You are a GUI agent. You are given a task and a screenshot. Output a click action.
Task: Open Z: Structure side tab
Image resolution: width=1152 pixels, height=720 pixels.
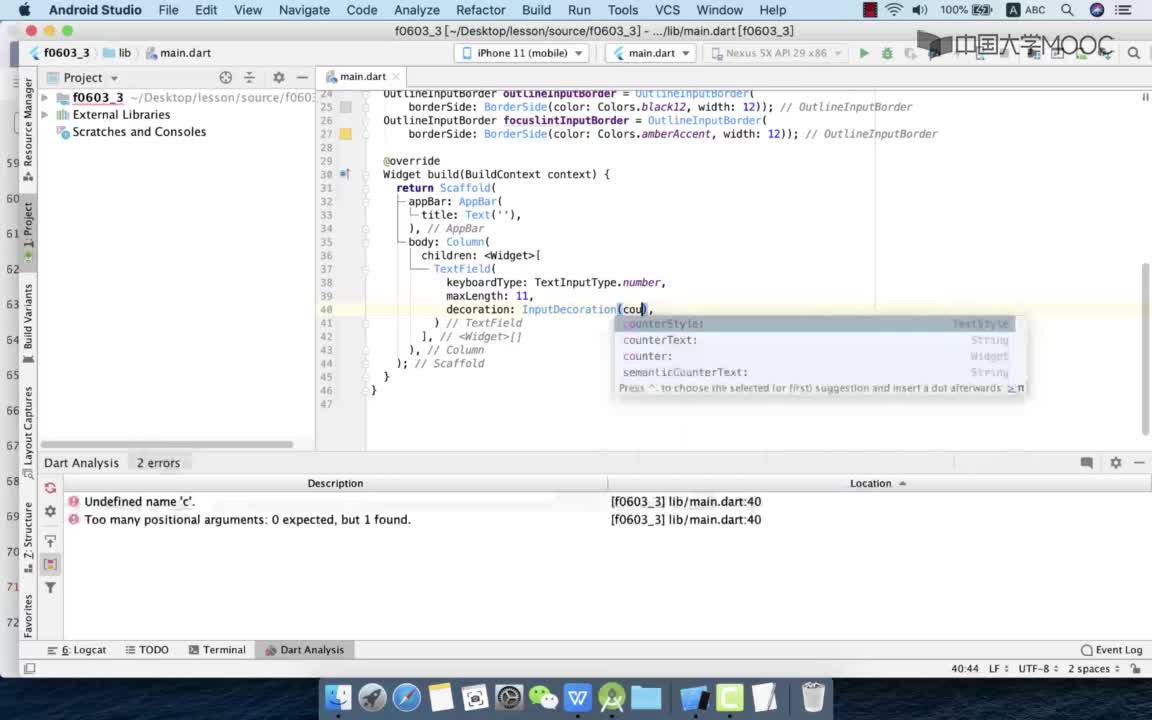[x=28, y=538]
